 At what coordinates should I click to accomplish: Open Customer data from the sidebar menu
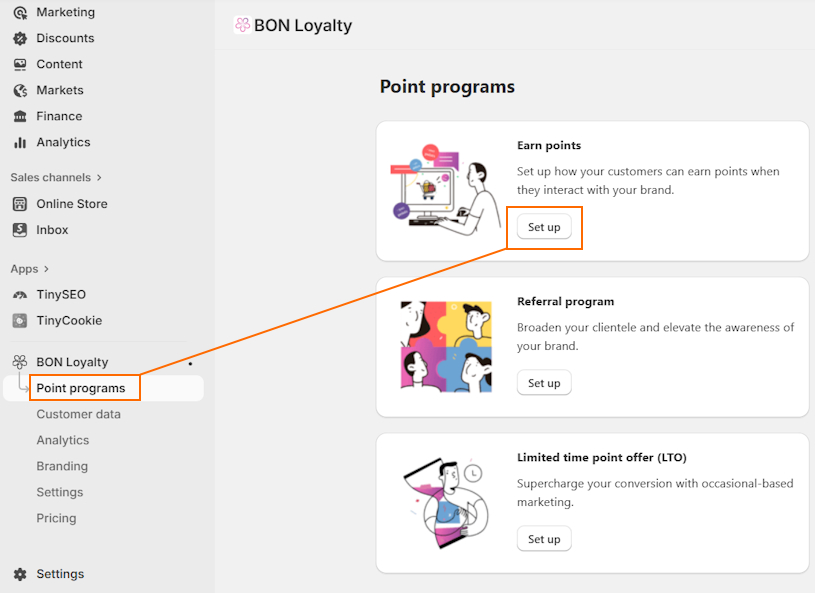coord(79,413)
